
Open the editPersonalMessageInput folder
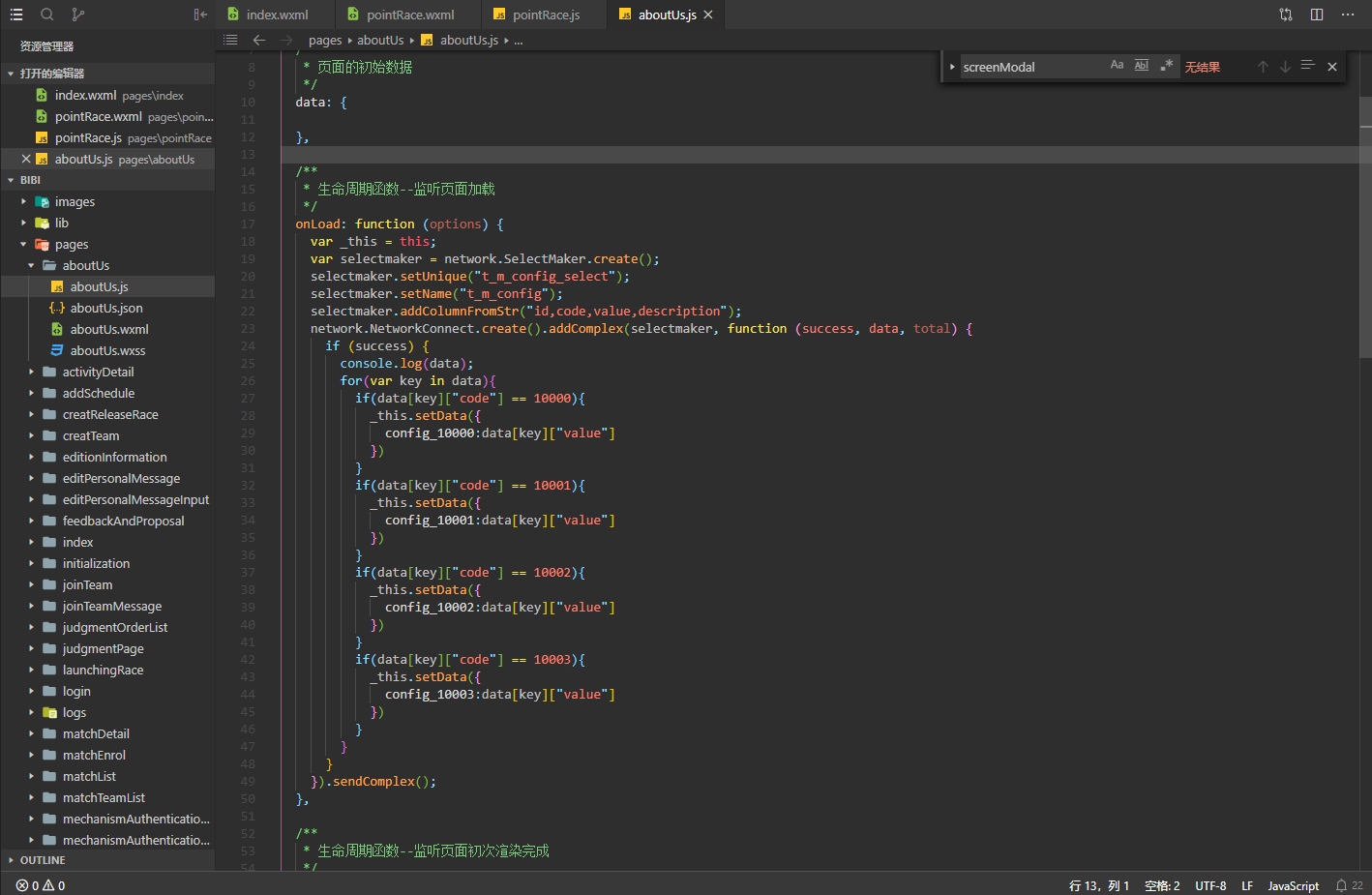[x=135, y=499]
